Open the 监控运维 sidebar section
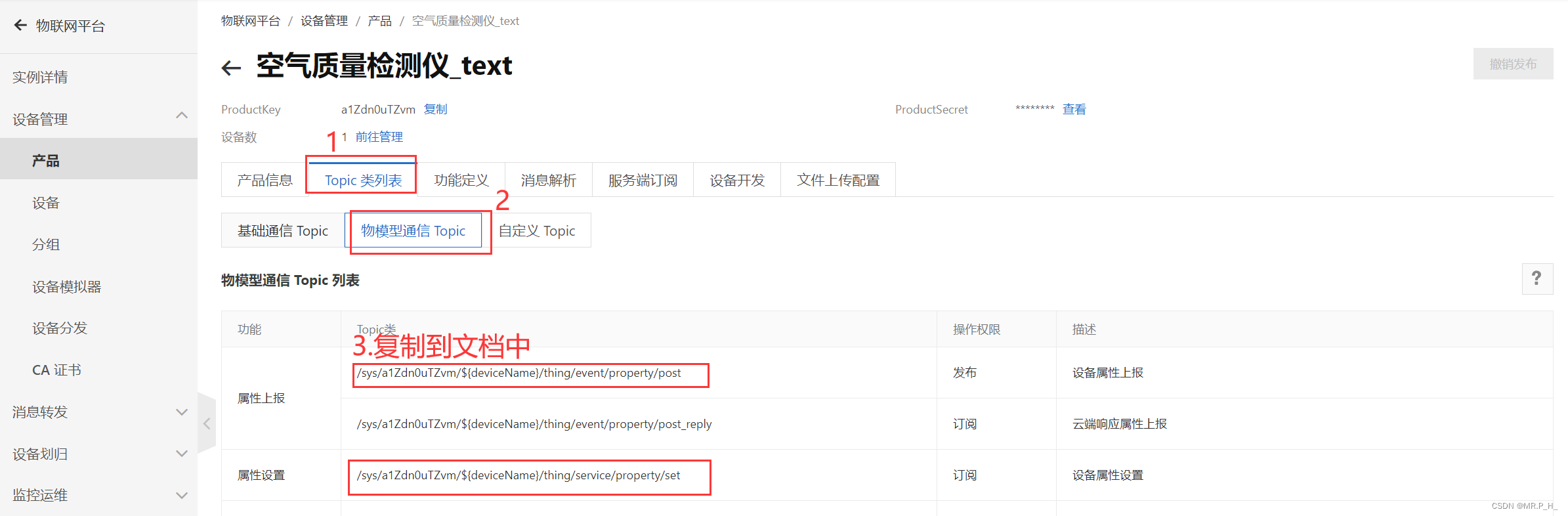 [x=40, y=496]
